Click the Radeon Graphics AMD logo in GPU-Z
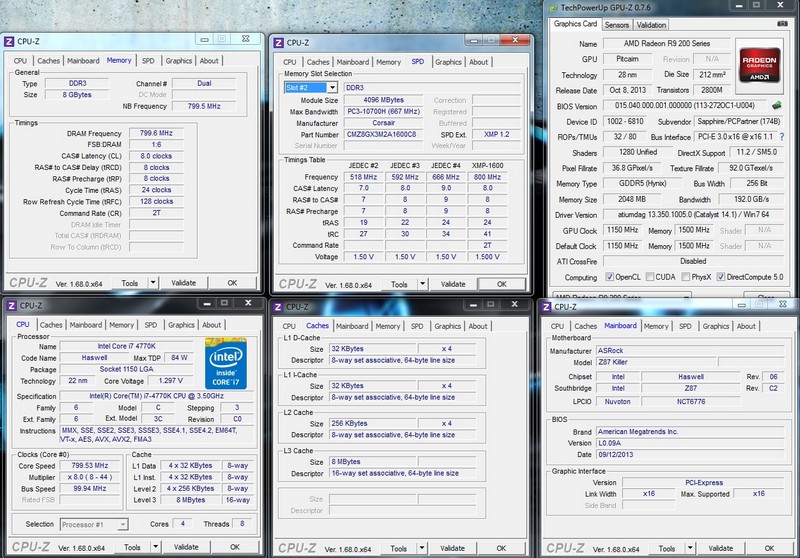 click(x=760, y=64)
